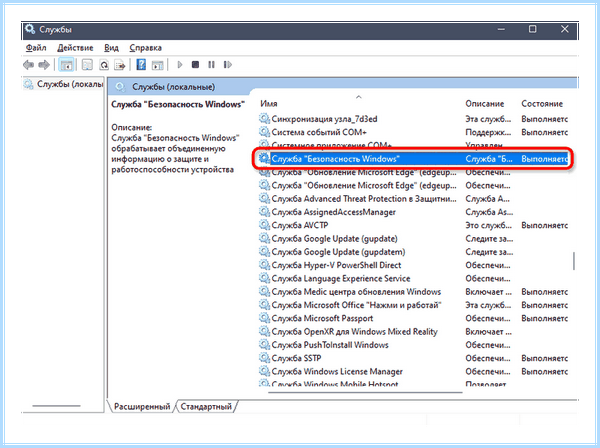Click gear icon of Служба Windows License Manager
Screen dimensions: 600x448
[264, 371]
